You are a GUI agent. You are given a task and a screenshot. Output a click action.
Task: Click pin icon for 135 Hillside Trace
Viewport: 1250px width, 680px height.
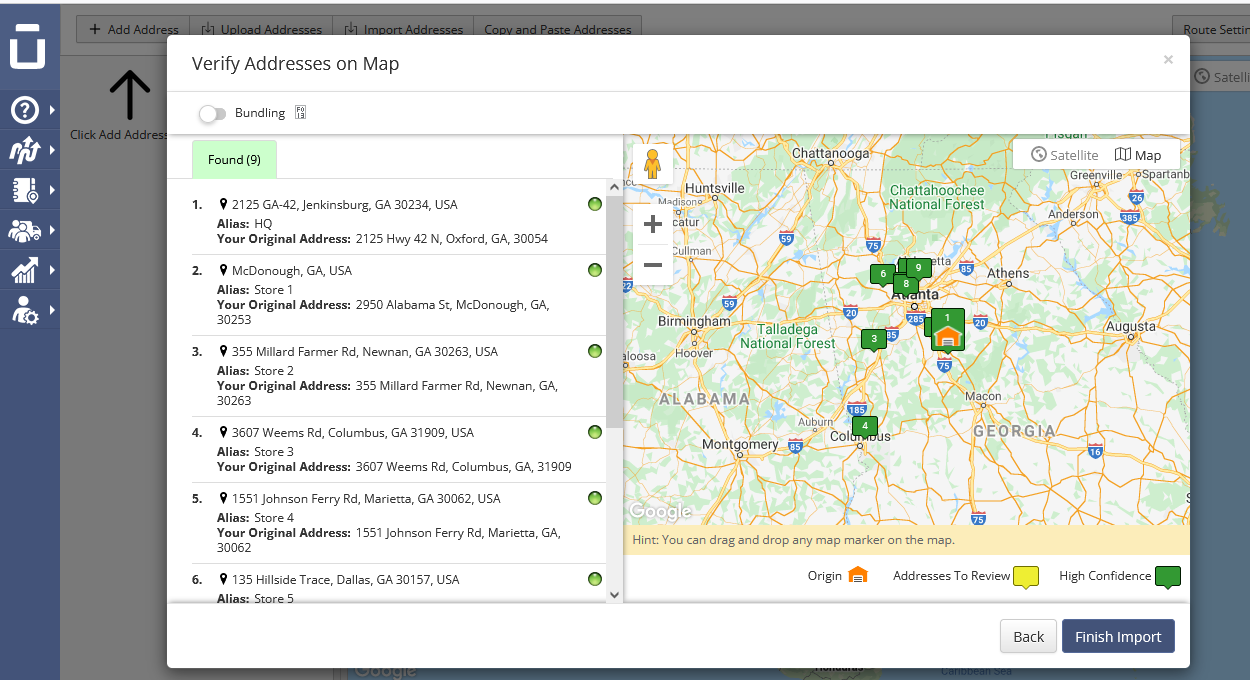coord(224,579)
